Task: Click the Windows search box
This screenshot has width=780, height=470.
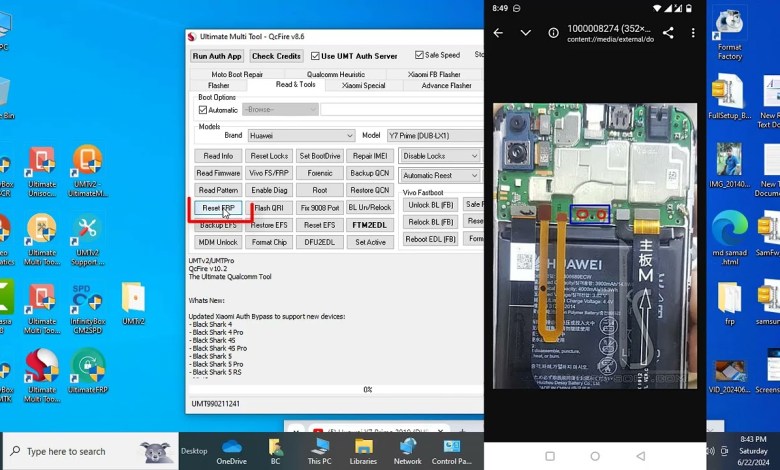Action: (91, 451)
